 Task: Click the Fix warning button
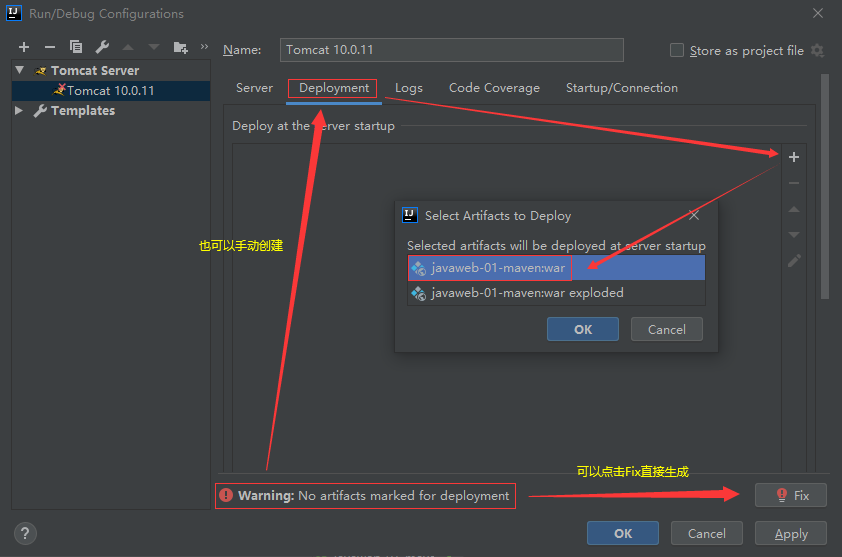coord(790,495)
